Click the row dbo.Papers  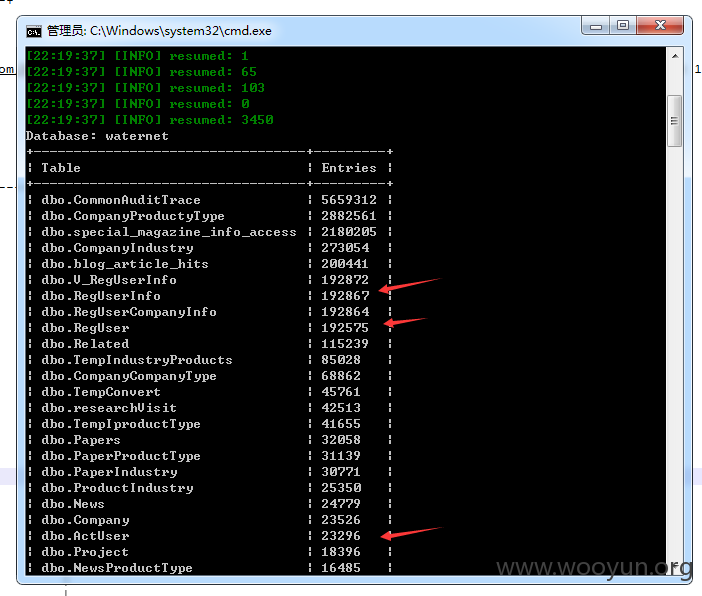(210, 440)
